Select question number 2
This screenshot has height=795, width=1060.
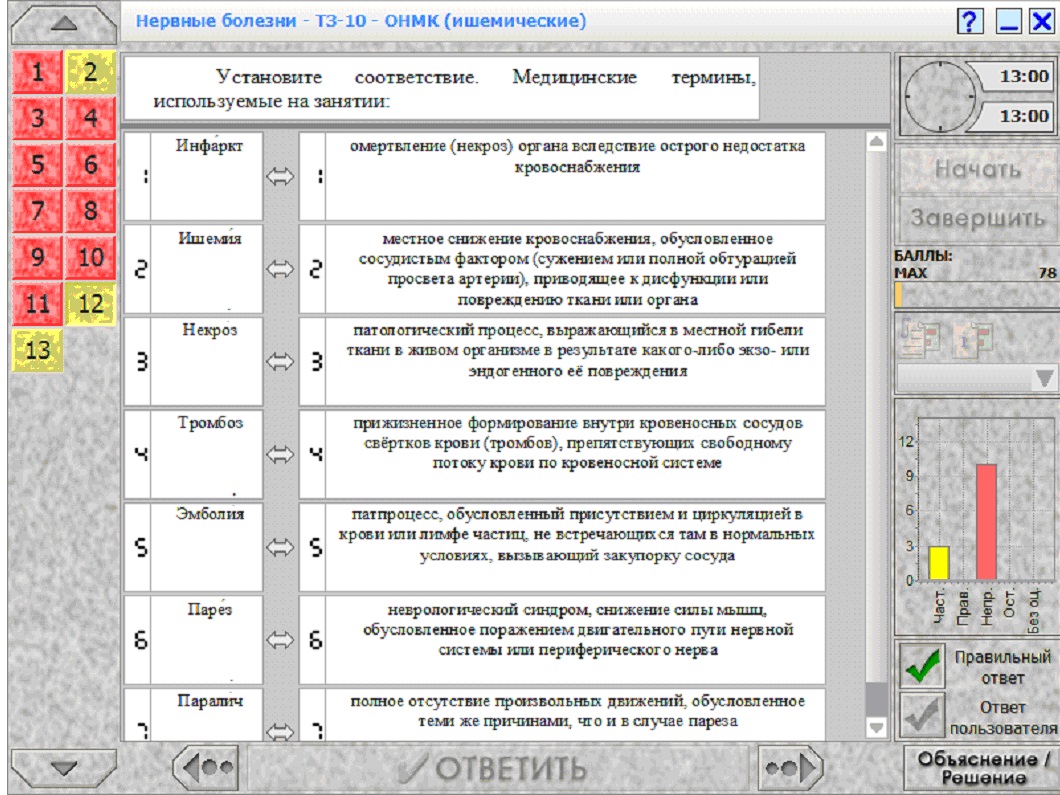tap(91, 72)
